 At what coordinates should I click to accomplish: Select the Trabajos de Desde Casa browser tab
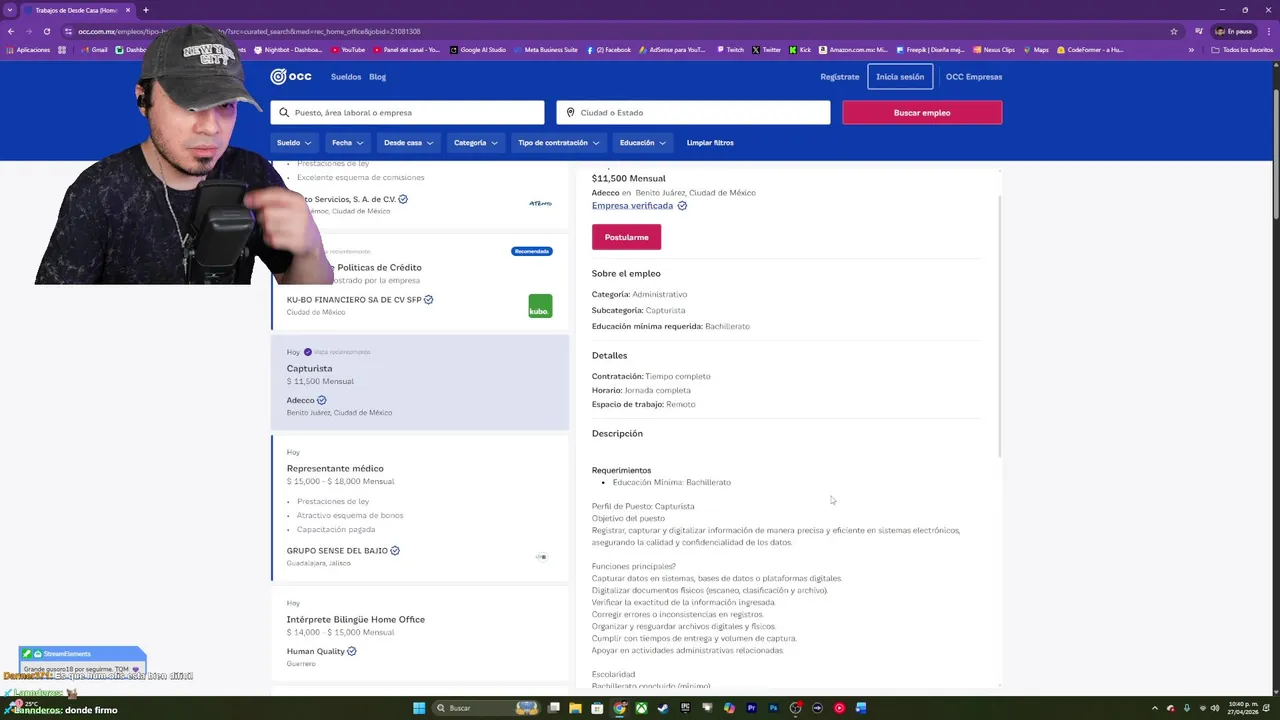tap(76, 10)
